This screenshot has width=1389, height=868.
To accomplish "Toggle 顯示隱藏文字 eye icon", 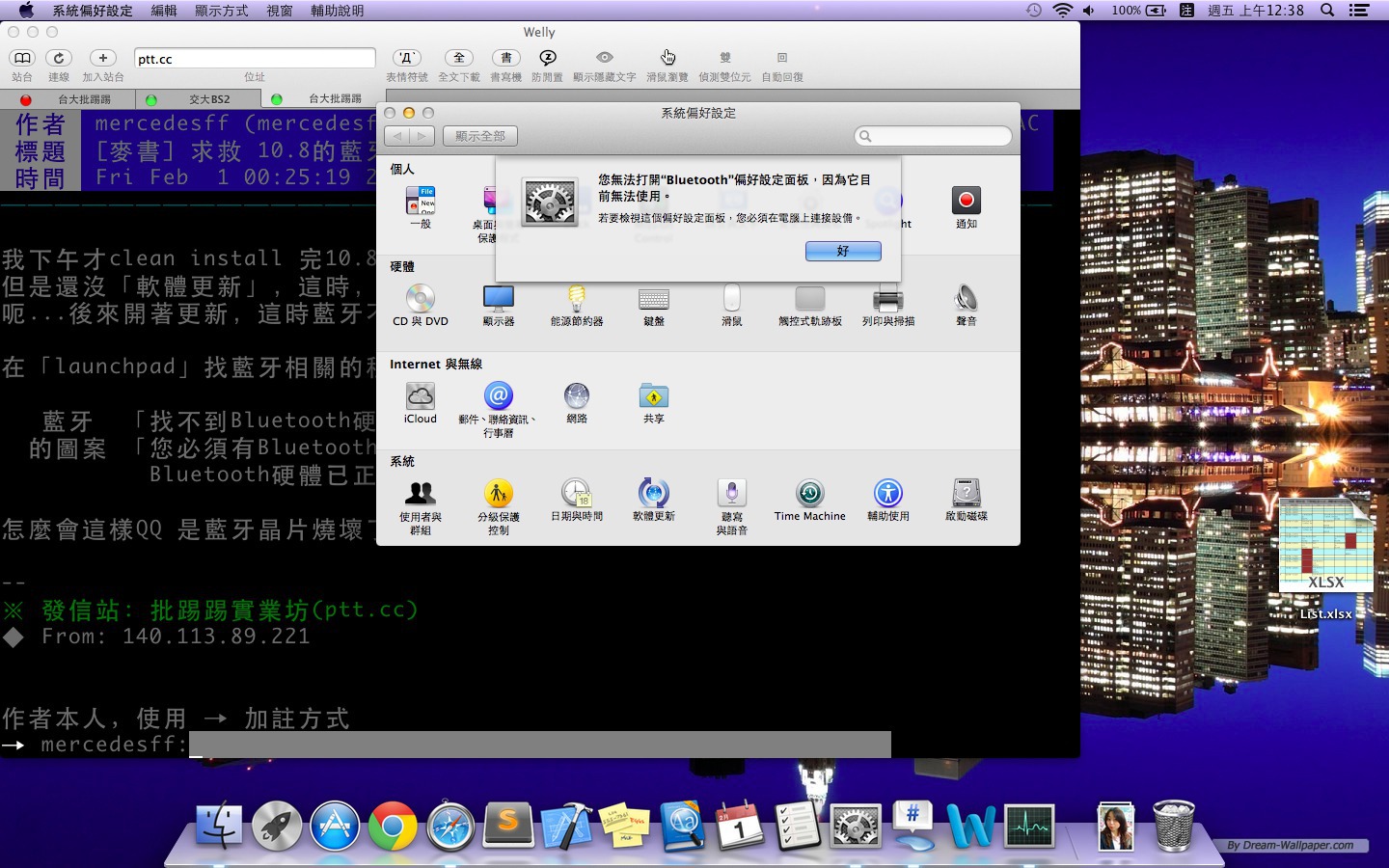I will point(605,58).
